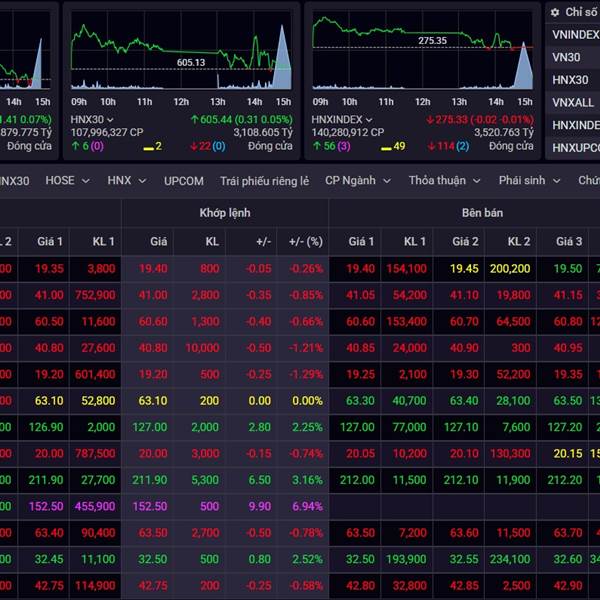Click the HNX30 intraday chart
The height and width of the screenshot is (600, 600).
pos(181,51)
